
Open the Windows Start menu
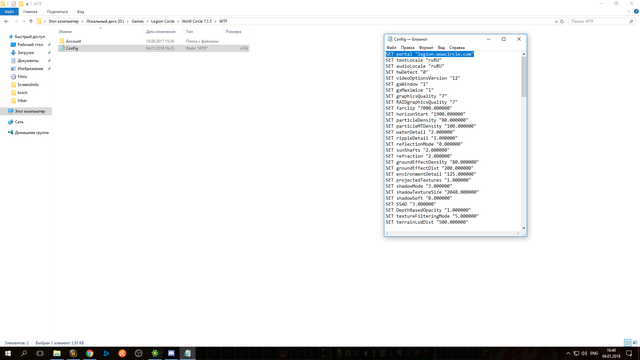click(x=8, y=353)
